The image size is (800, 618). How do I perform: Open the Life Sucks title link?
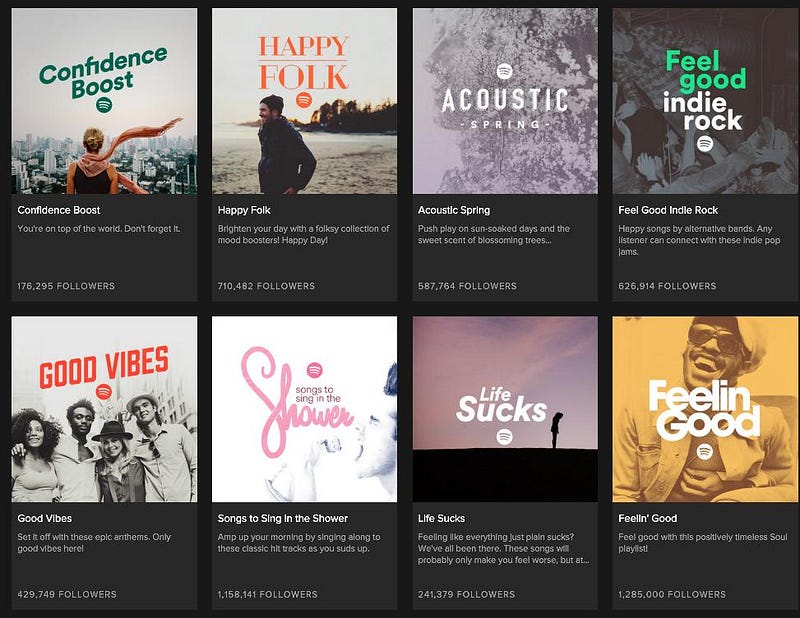(441, 518)
